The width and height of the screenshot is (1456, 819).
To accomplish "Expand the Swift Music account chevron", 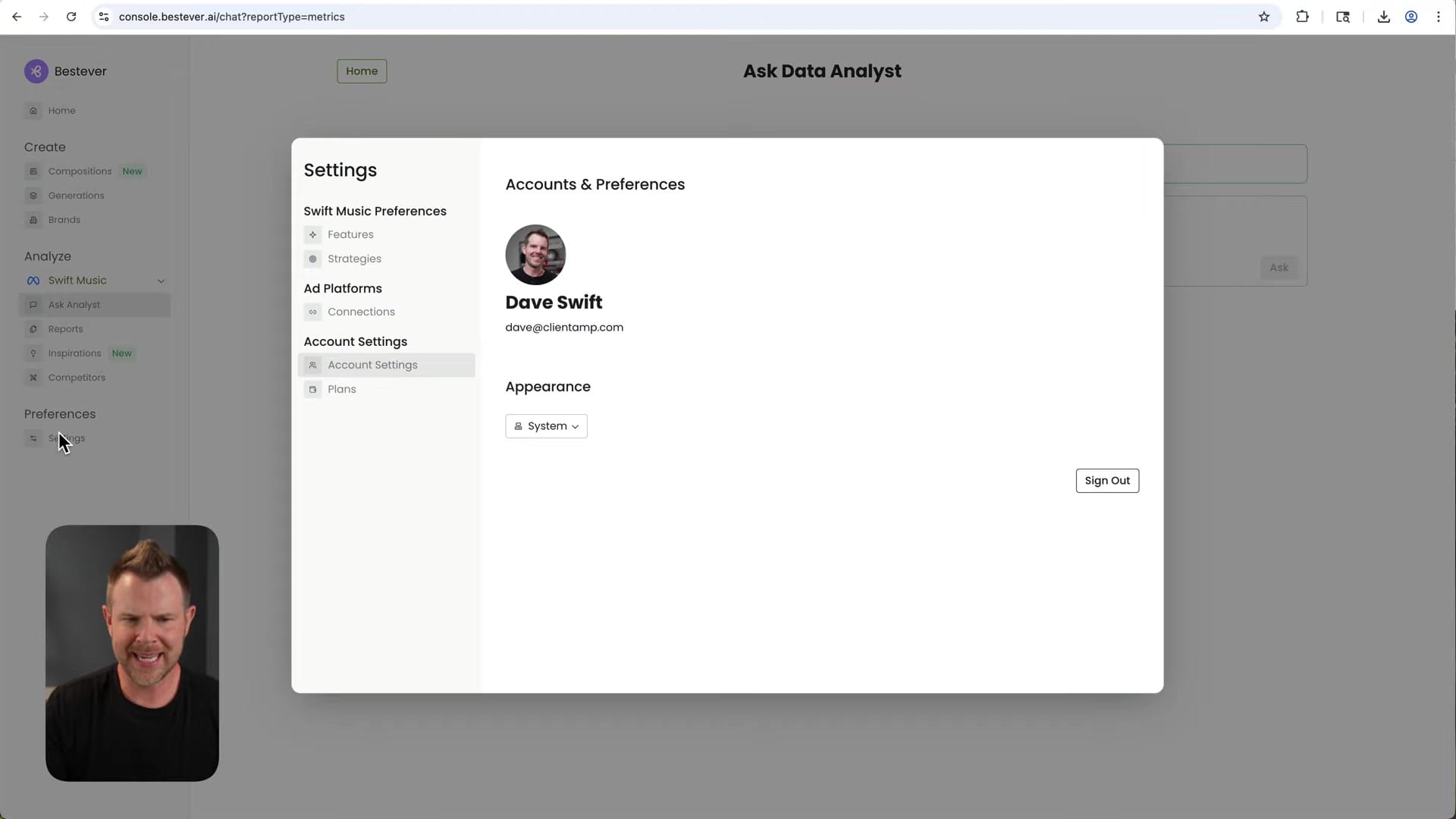I will 161,281.
